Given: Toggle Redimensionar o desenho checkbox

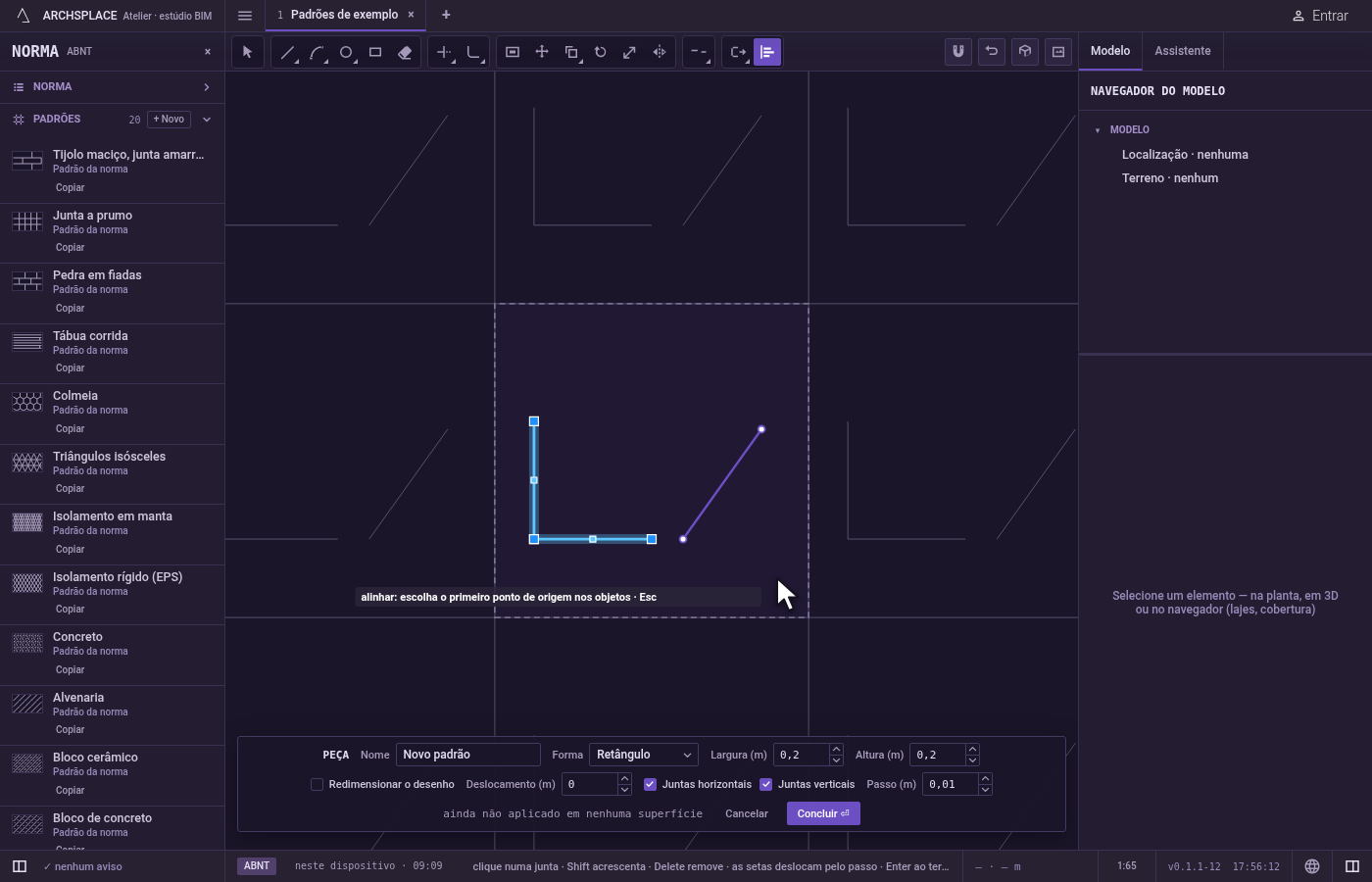Looking at the screenshot, I should (317, 784).
